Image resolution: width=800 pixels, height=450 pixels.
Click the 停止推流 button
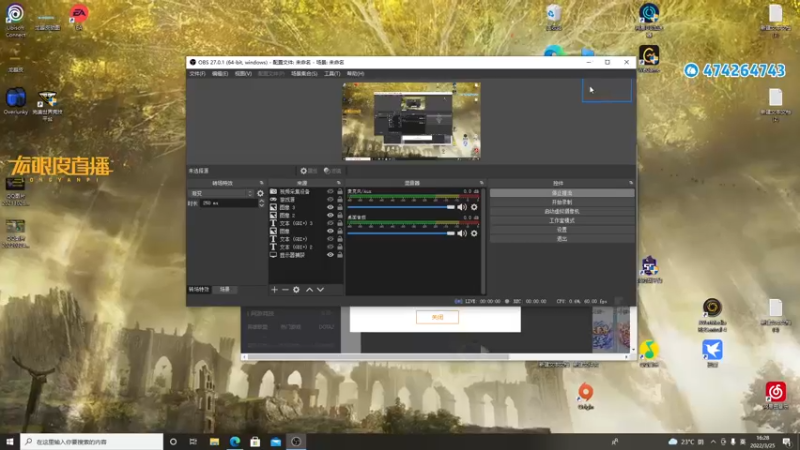tap(562, 193)
